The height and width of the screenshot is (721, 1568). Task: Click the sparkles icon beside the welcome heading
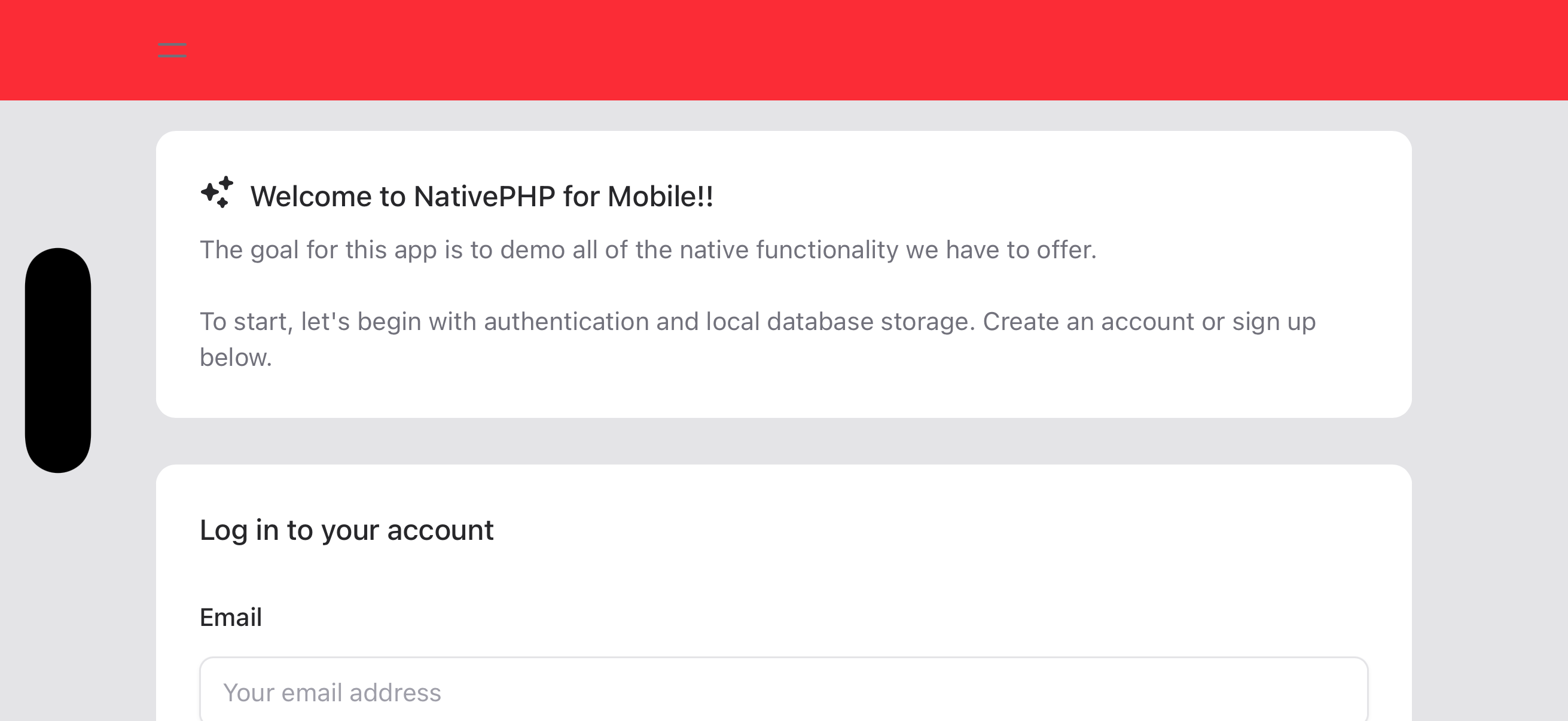[216, 193]
